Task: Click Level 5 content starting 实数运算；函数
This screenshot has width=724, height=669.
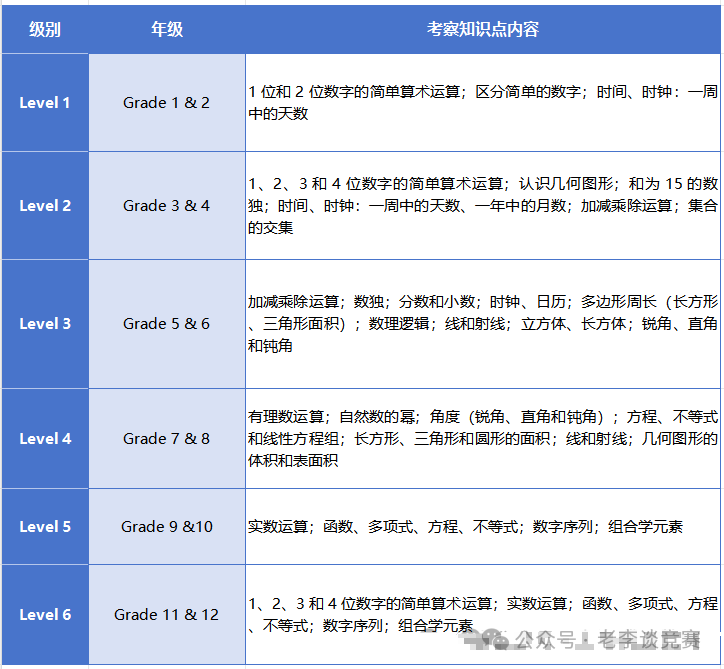Action: (483, 526)
